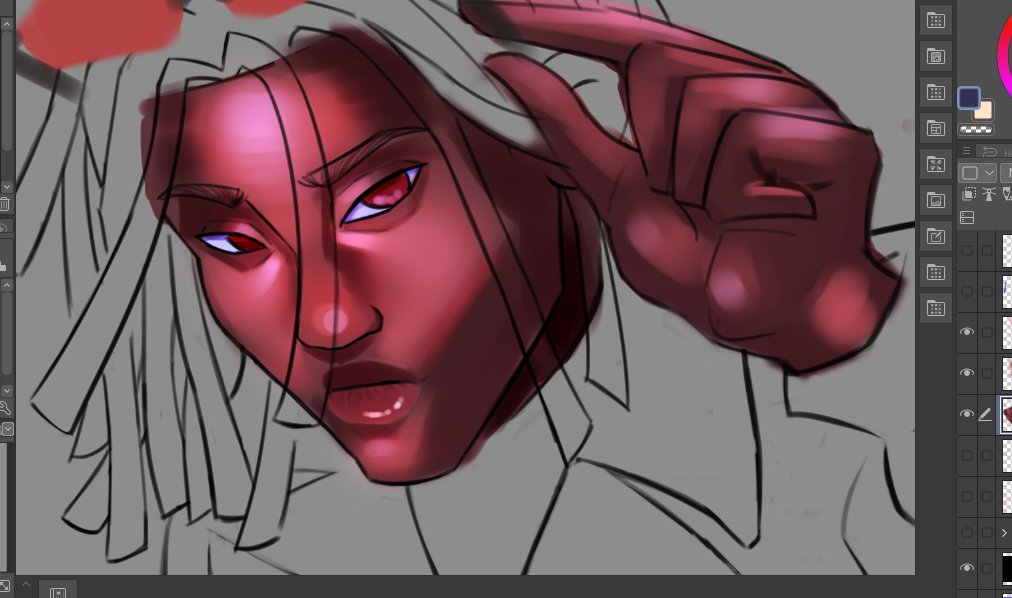The height and width of the screenshot is (598, 1012).
Task: Select the peach sub drawing color swatch
Action: pyautogui.click(x=984, y=110)
